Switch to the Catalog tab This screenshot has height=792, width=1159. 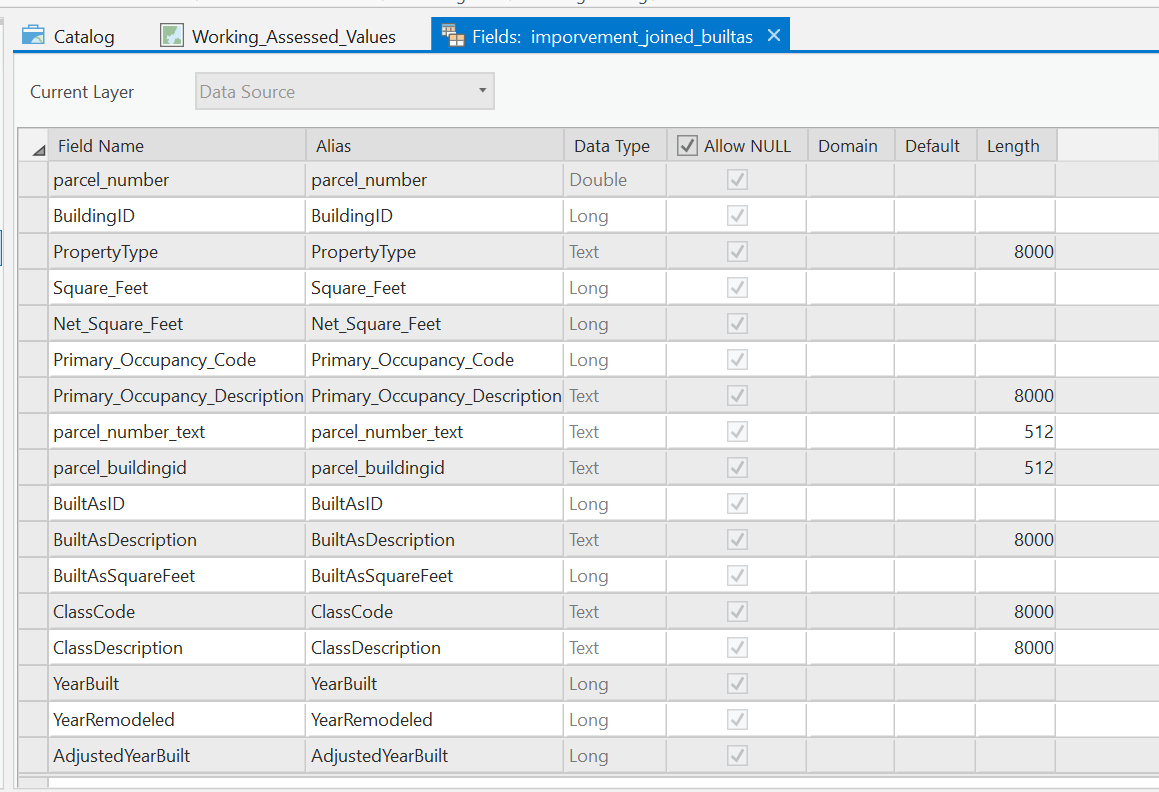click(84, 37)
